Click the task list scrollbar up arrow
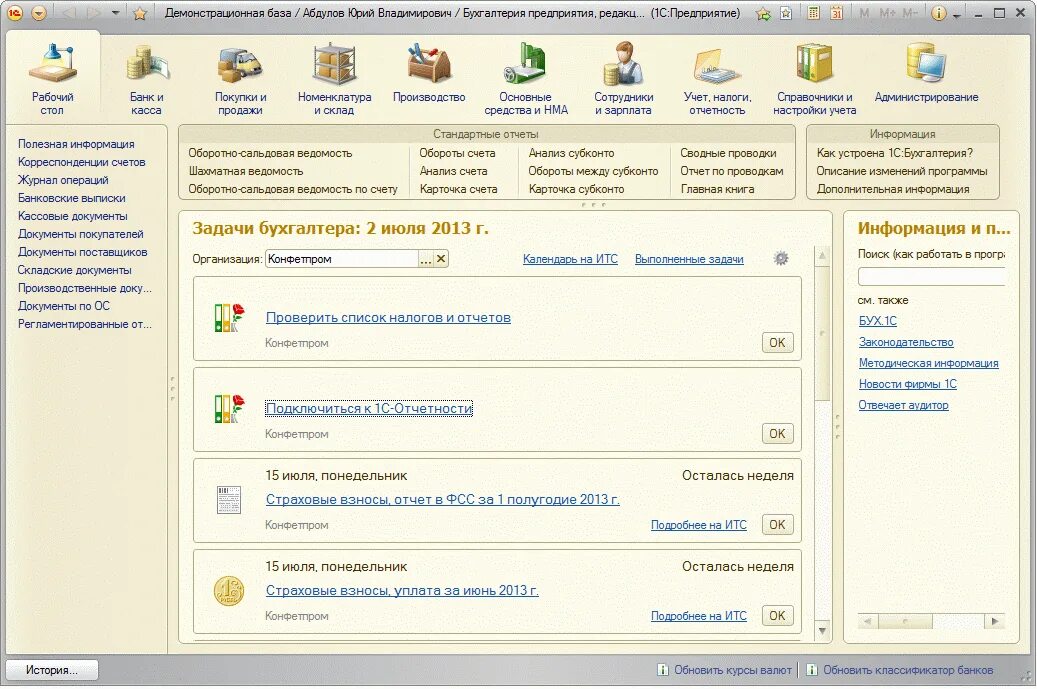Viewport: 1037px width, 689px height. coord(822,255)
